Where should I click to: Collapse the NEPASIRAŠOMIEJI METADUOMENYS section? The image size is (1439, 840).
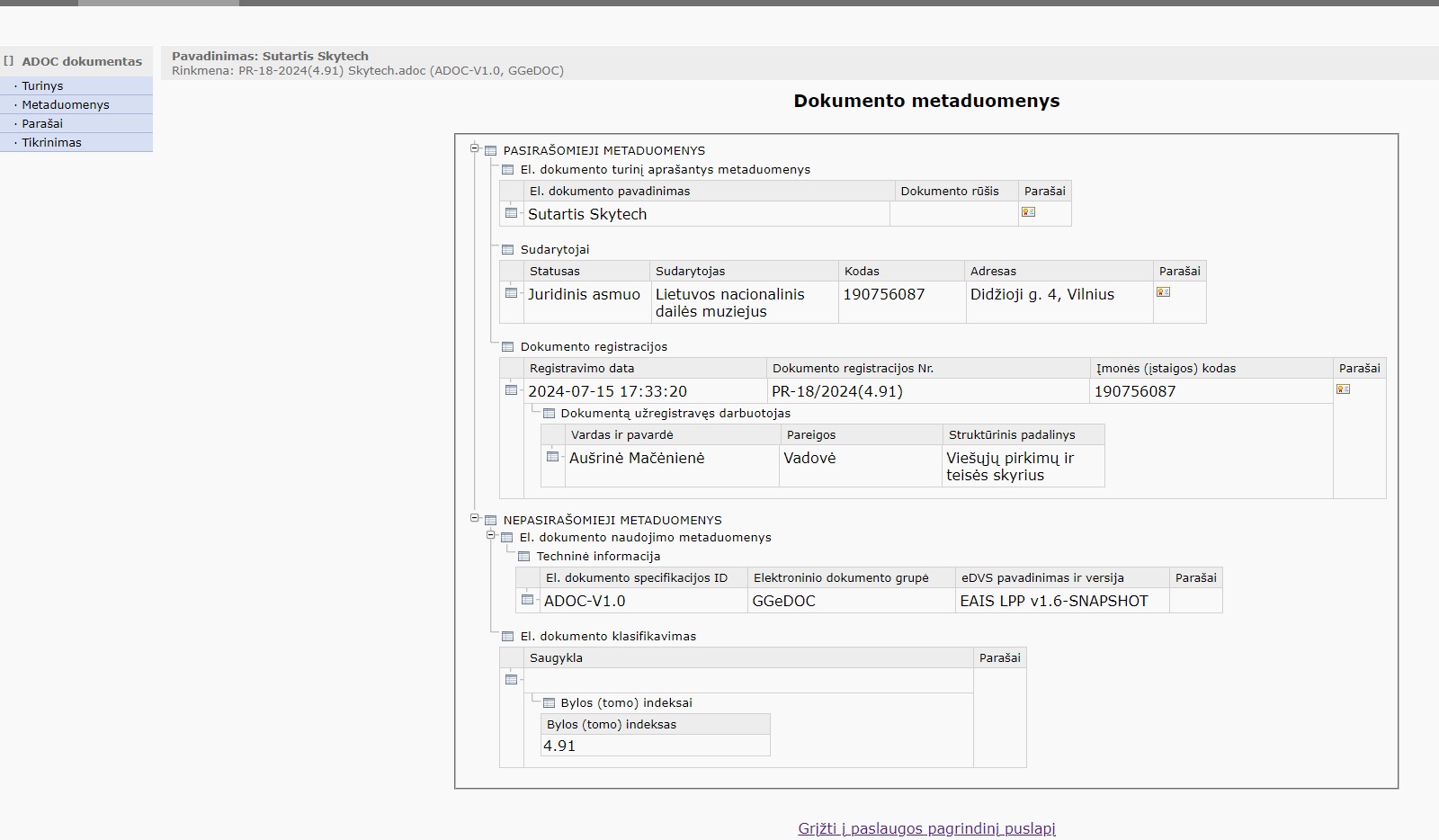[x=475, y=518]
